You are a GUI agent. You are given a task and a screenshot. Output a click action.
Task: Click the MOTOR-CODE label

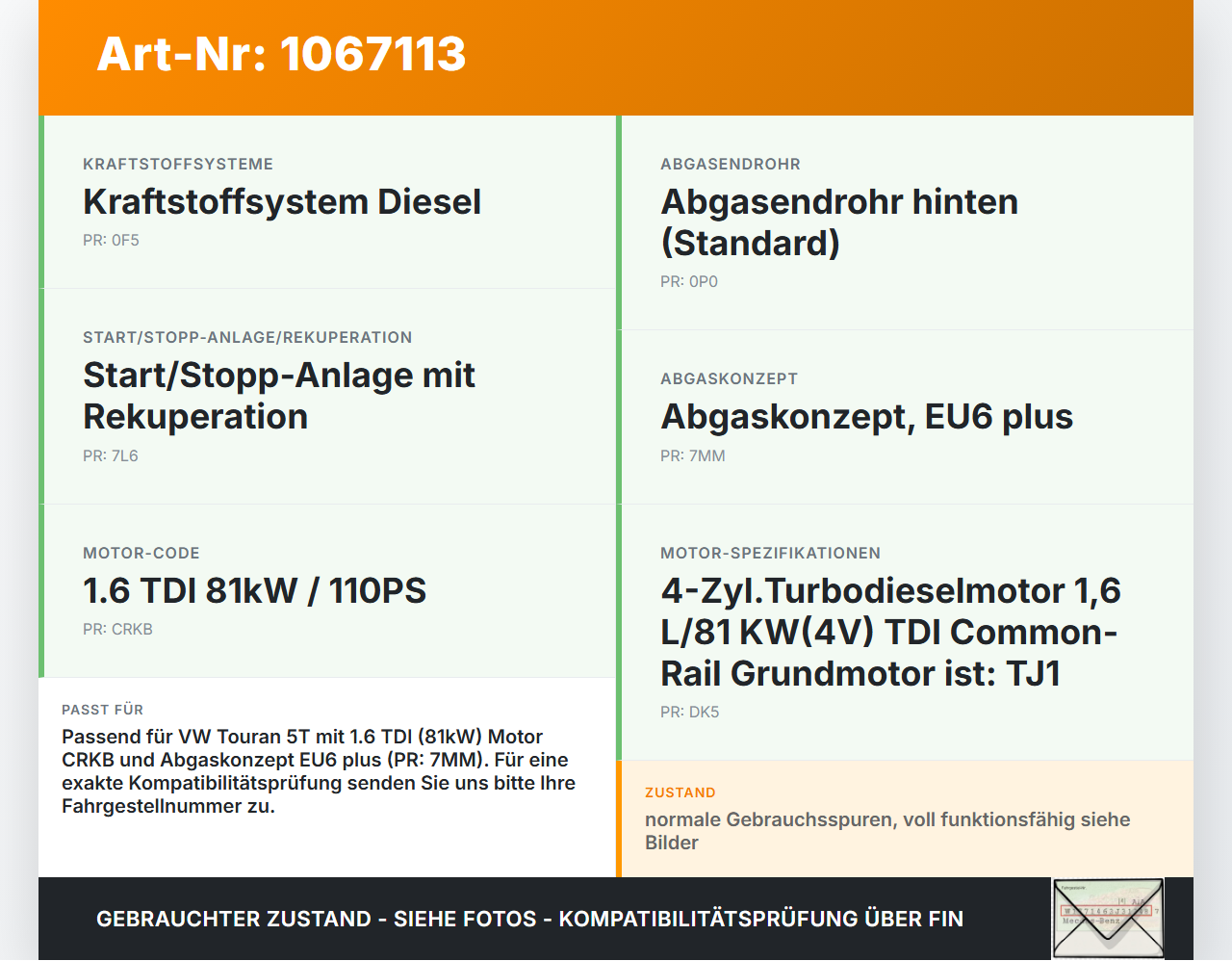[141, 554]
